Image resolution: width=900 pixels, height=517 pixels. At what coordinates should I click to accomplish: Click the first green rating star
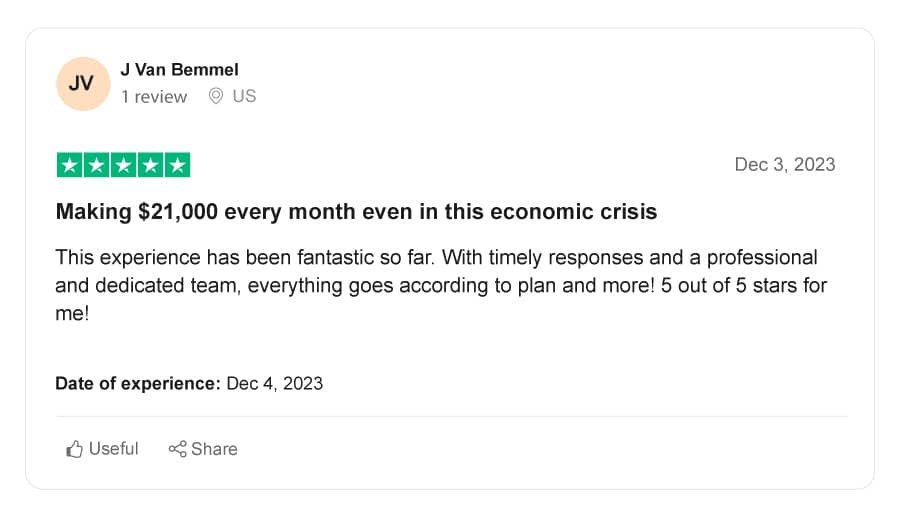[x=69, y=165]
